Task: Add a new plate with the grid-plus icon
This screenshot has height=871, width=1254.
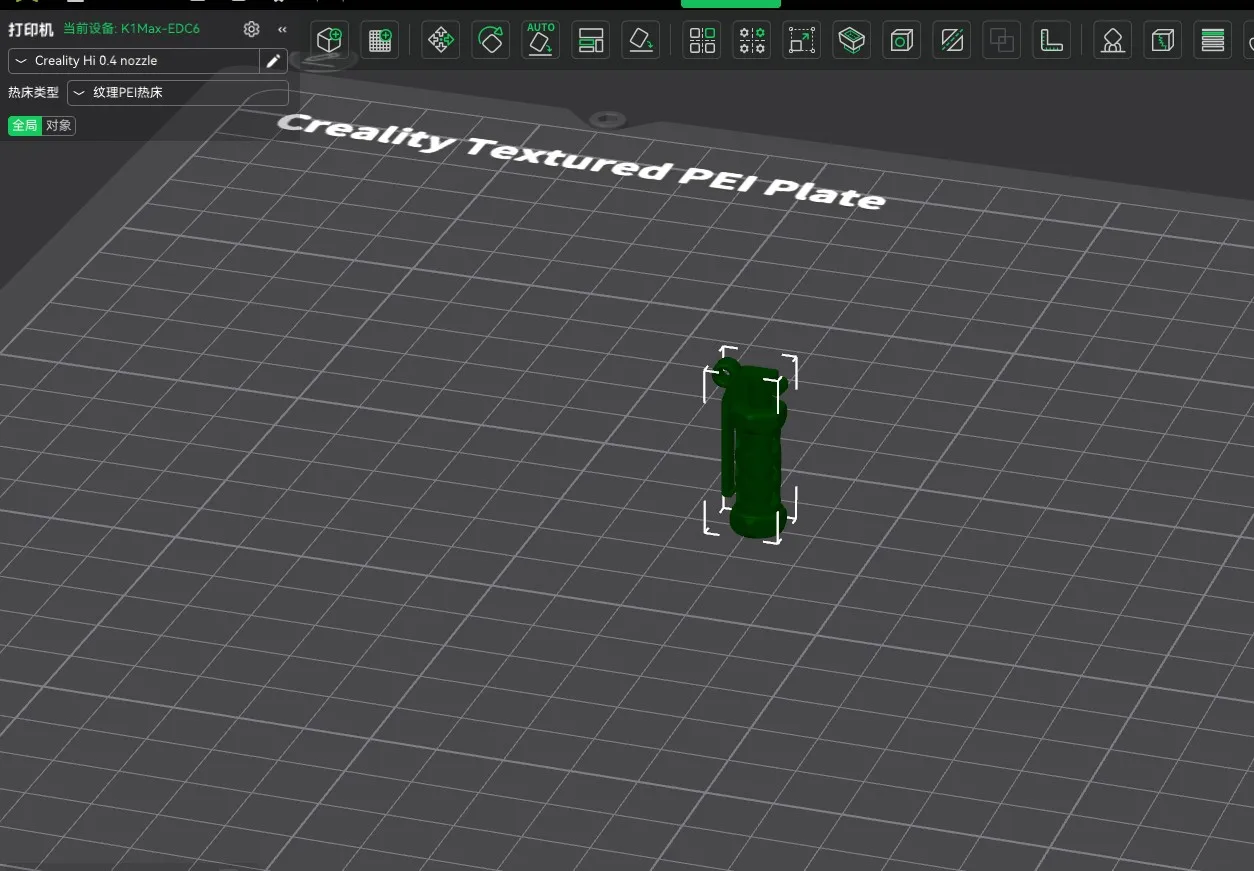Action: [x=380, y=40]
